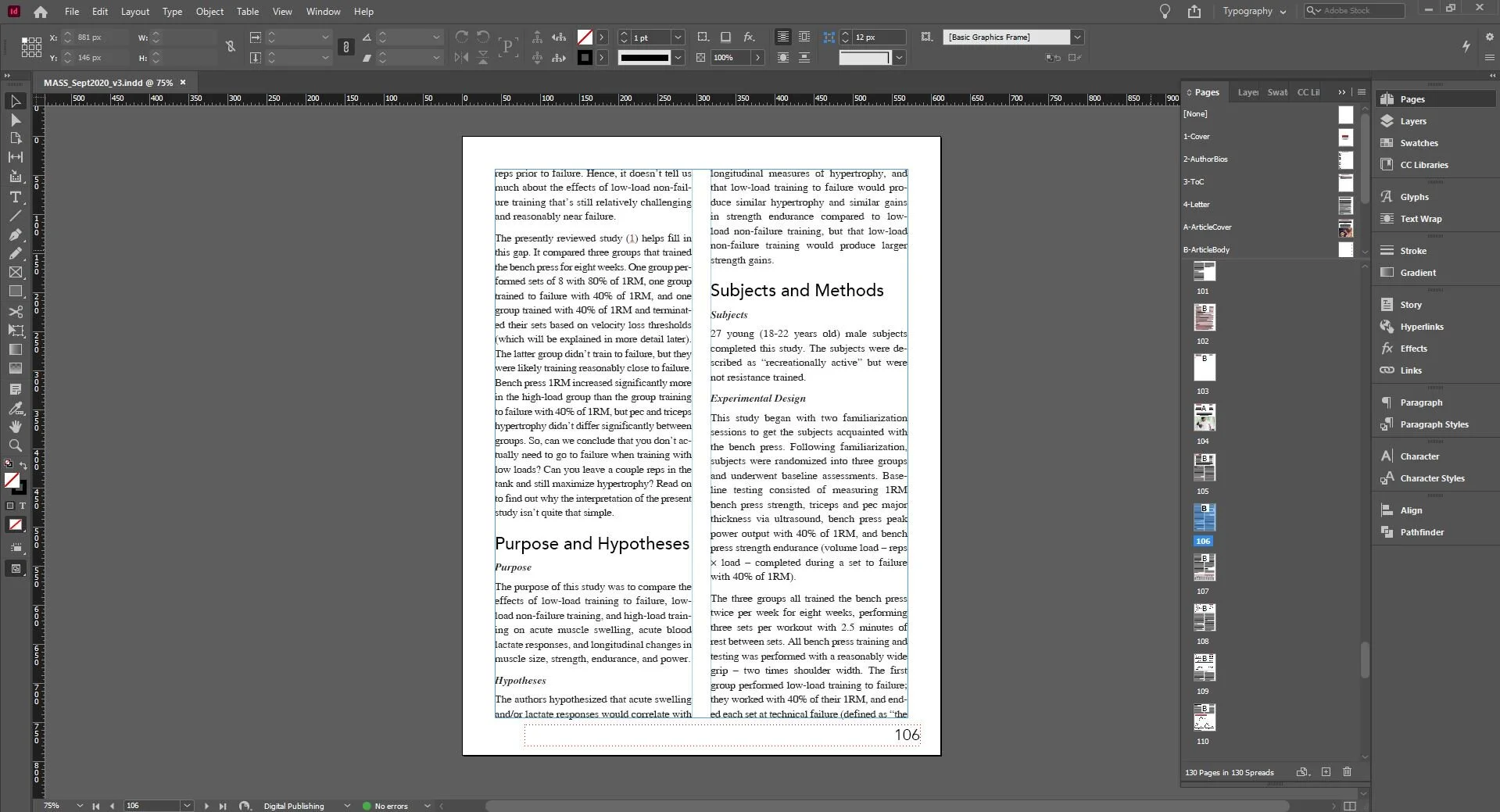Screen dimensions: 1500x812
Task: Click the drop shadow icon
Action: (x=725, y=37)
